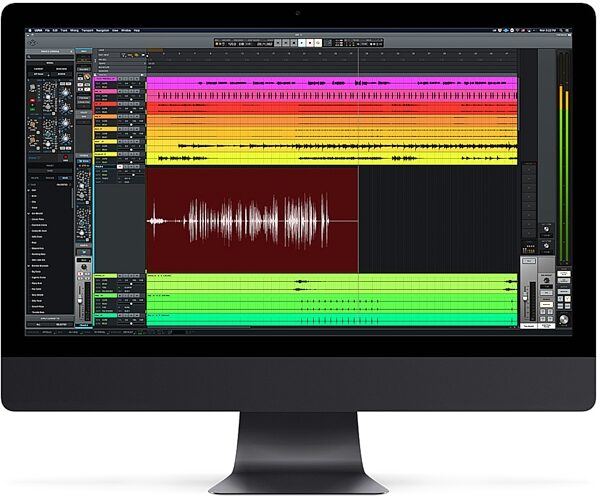The width and height of the screenshot is (600, 499).
Task: Select the topmost light green track's header
Action: coord(106,276)
